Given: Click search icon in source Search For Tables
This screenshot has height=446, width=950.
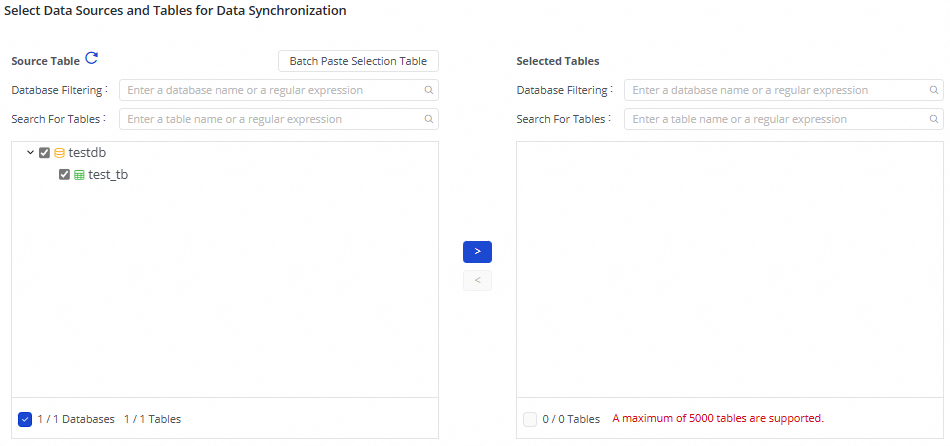Looking at the screenshot, I should pos(428,119).
